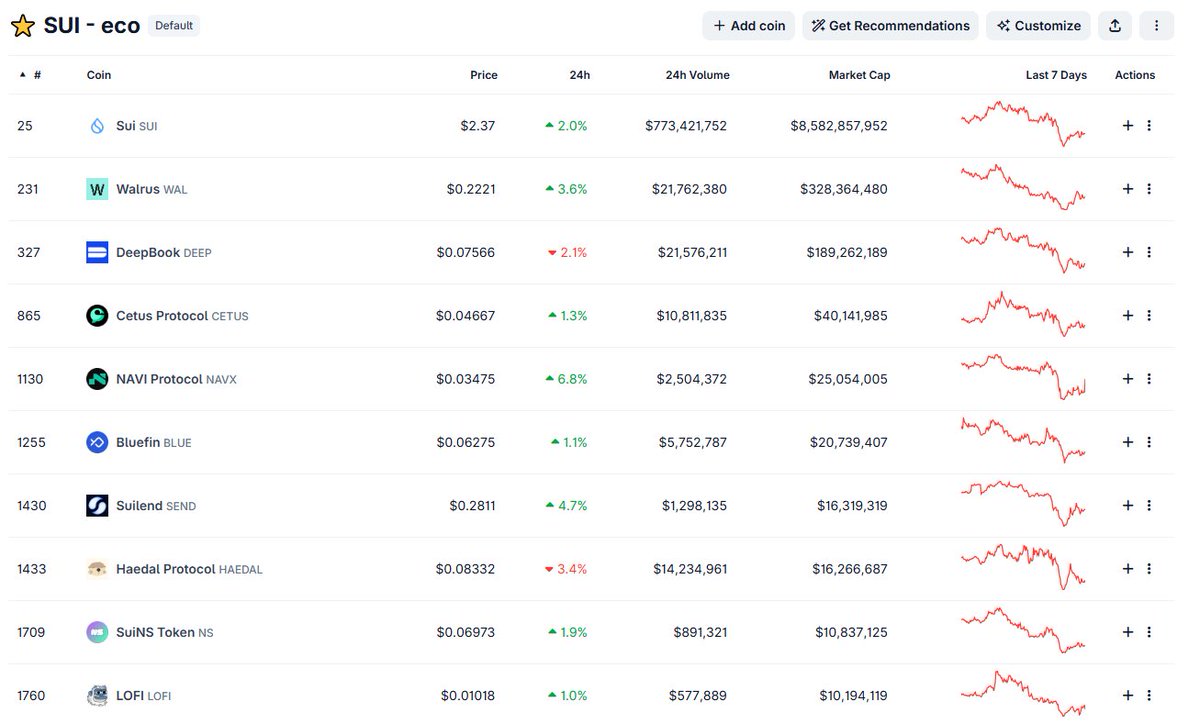Open Cetus Protocol coin link
The height and width of the screenshot is (724, 1200).
182,316
